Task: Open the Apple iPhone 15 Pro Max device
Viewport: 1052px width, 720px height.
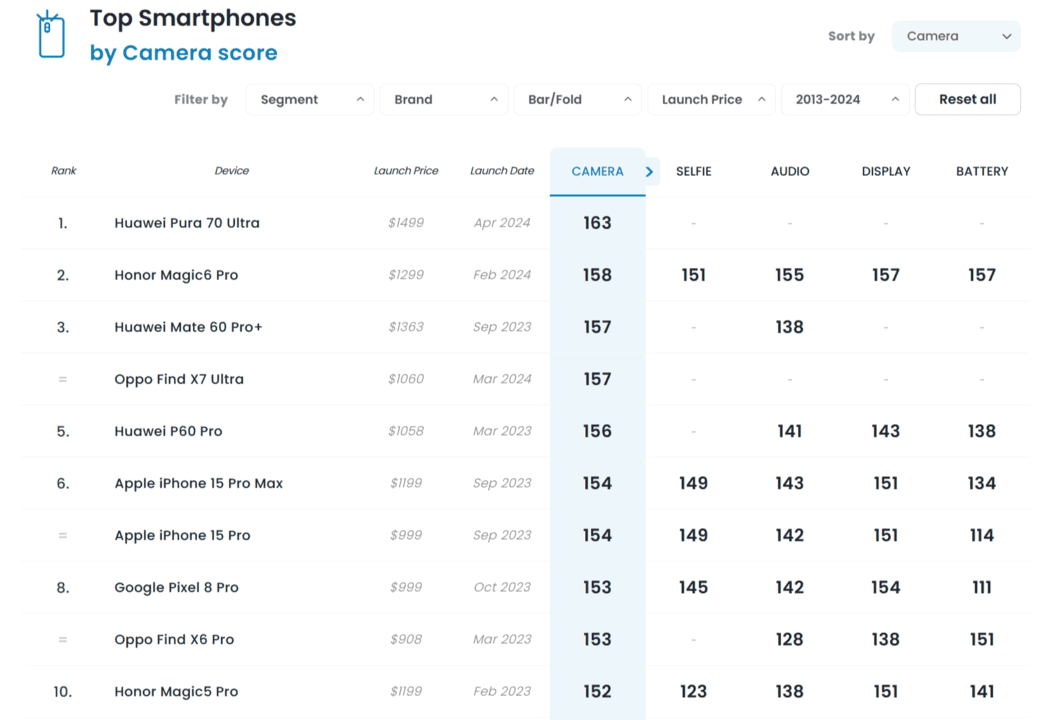Action: coord(199,483)
